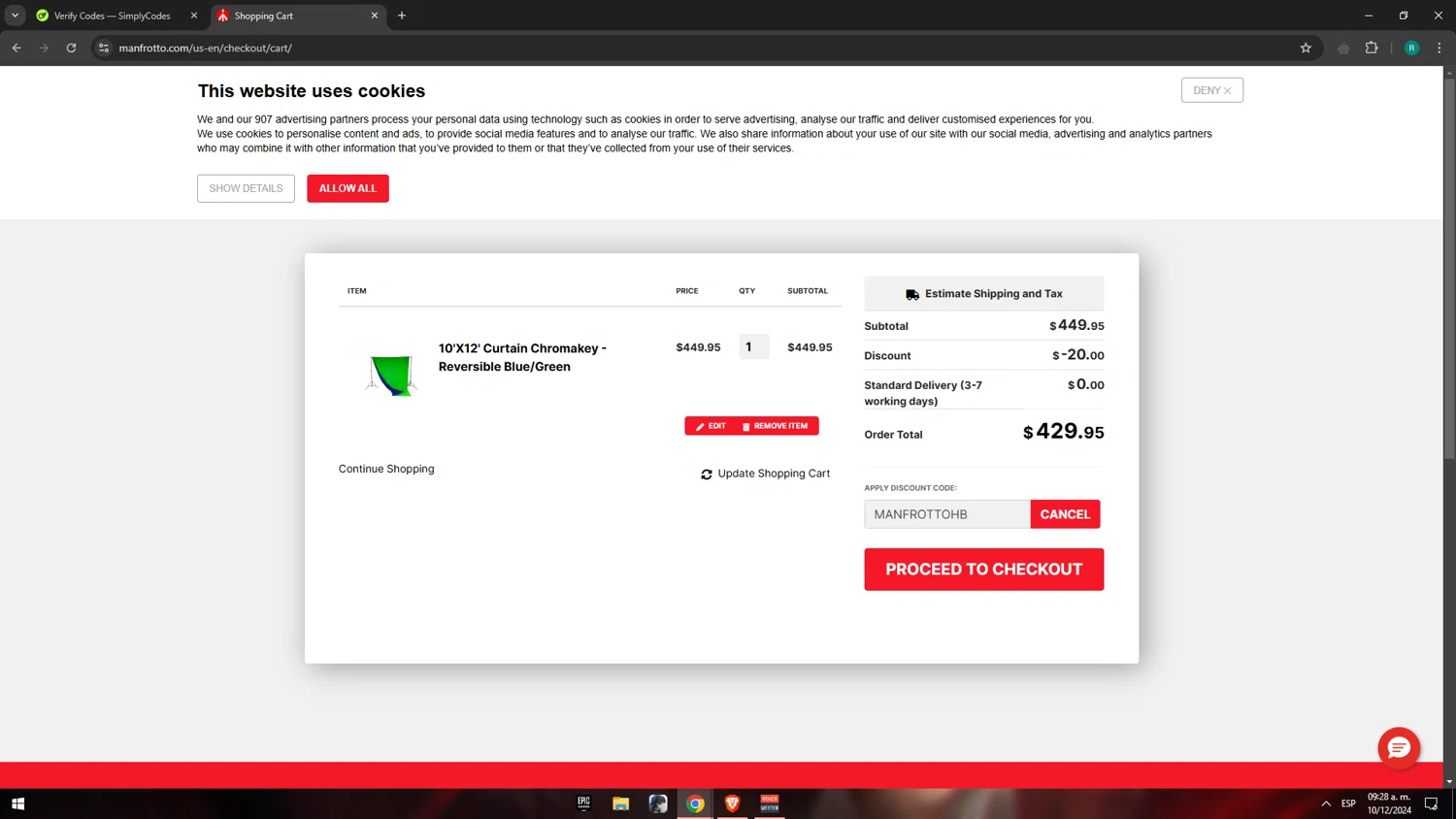The width and height of the screenshot is (1456, 819).
Task: Switch to the Shopping Cart tab
Action: pos(297,16)
